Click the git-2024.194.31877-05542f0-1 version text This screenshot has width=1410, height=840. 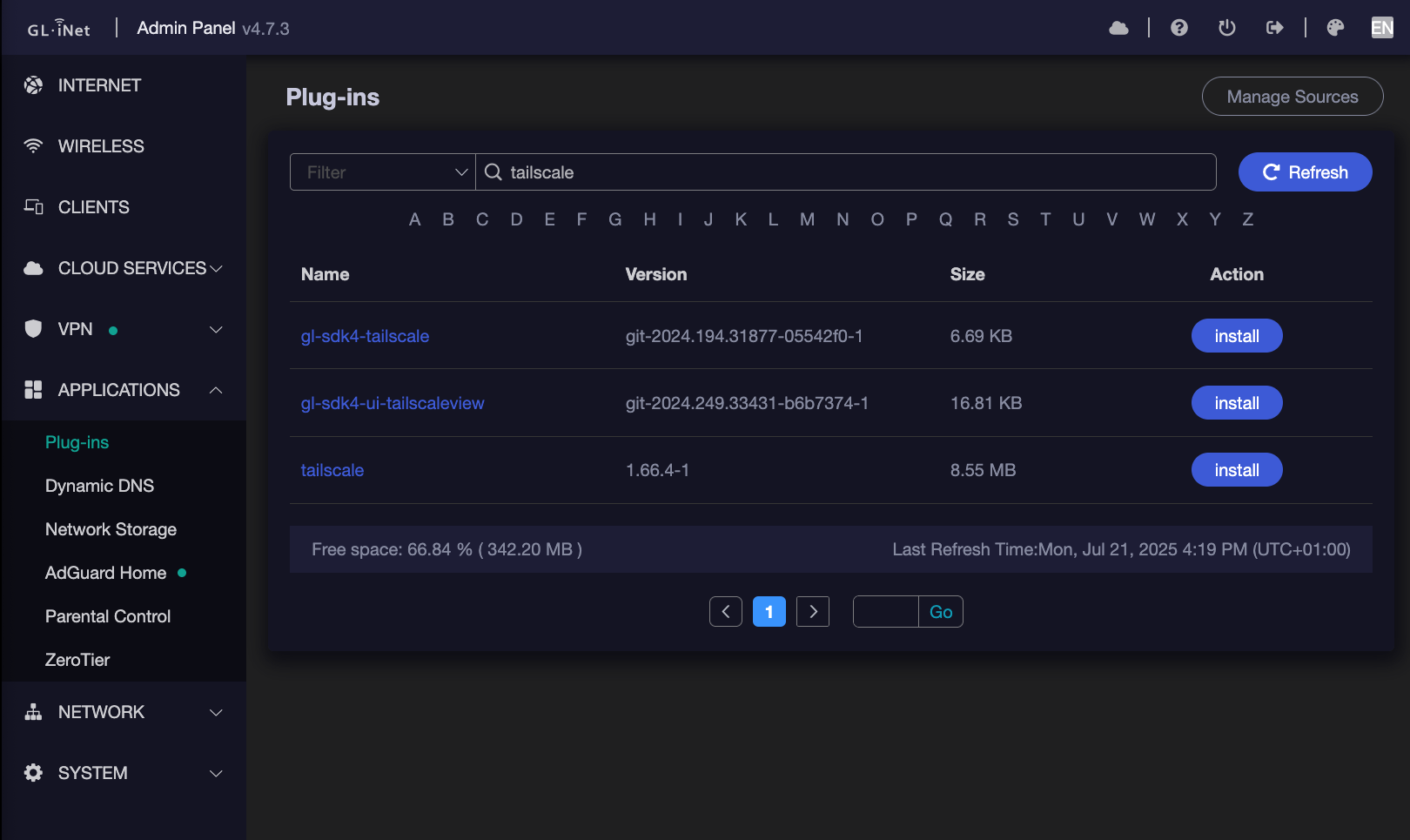744,336
